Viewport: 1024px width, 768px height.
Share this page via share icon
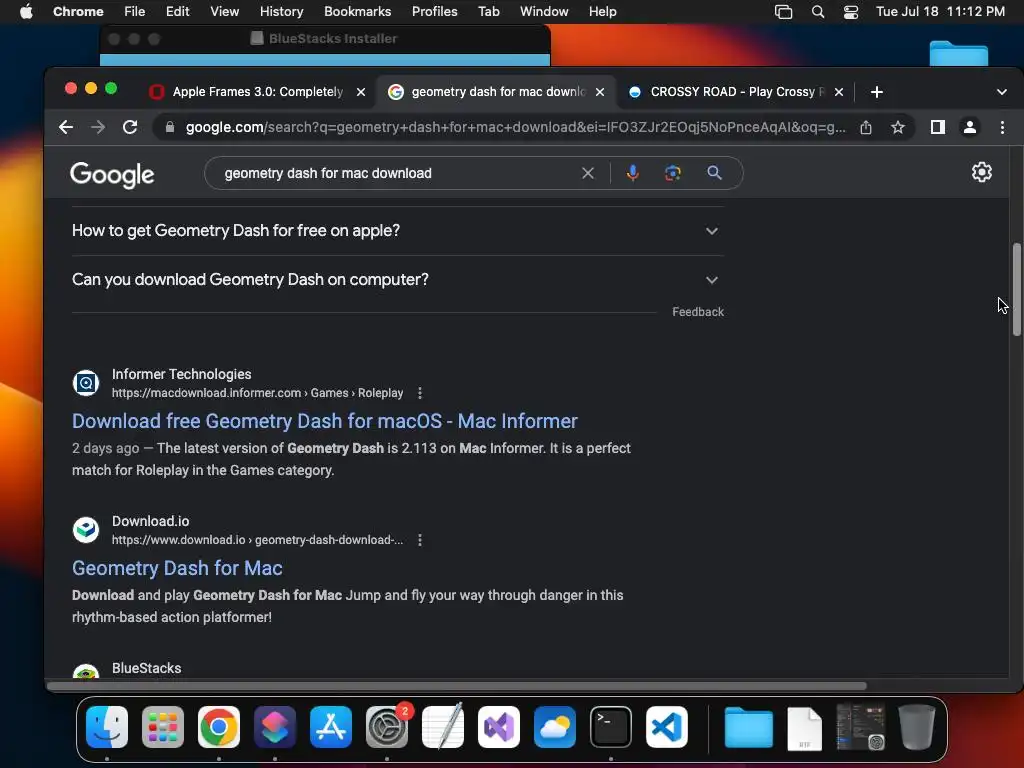866,127
